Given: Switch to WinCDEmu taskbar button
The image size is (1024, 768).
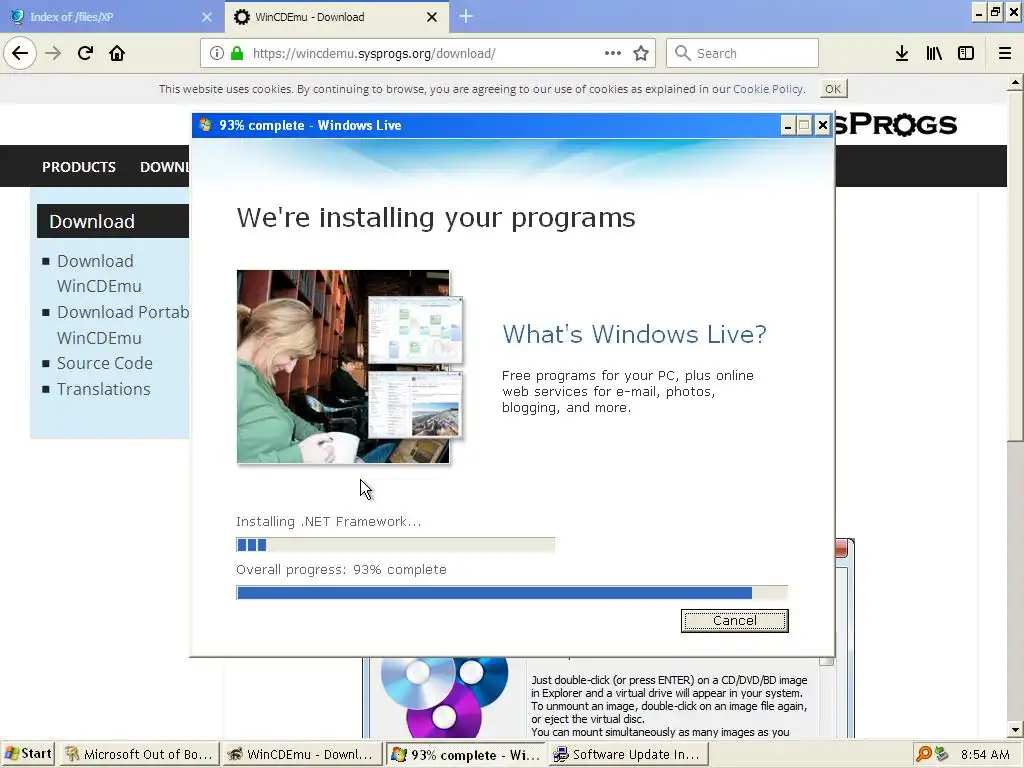Looking at the screenshot, I should click(x=301, y=754).
